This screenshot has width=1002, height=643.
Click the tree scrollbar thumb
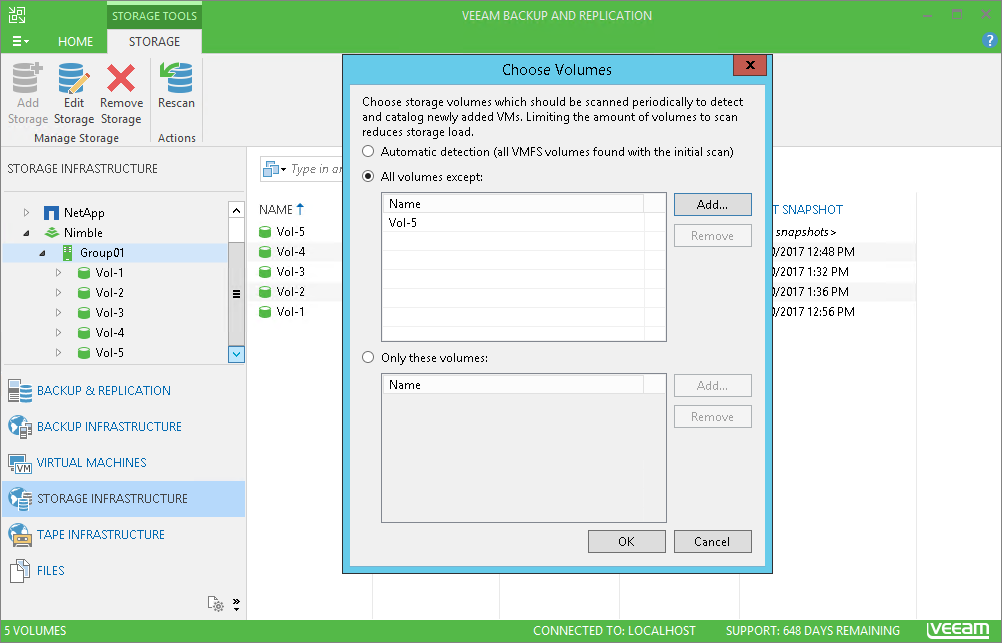[236, 294]
